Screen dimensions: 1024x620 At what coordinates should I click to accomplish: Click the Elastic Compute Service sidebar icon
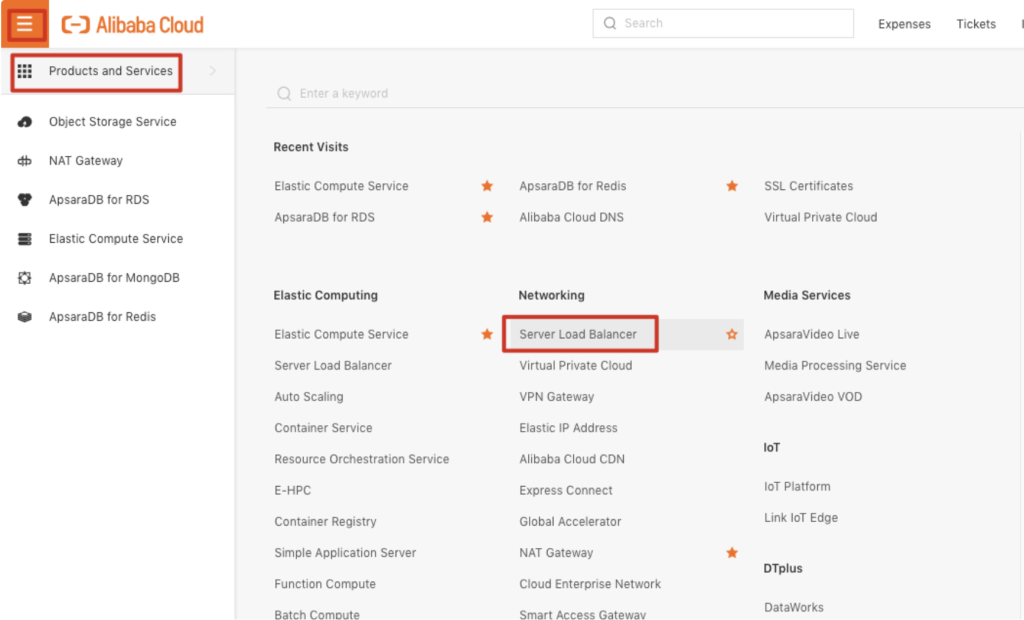[x=25, y=239]
